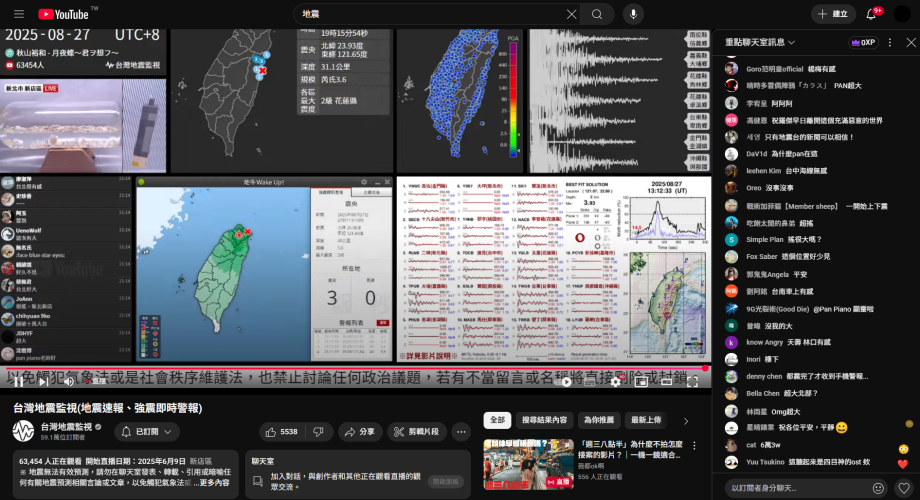
Task: Click the video title 台灣地震監視(地震速報、強震即時警報)
Action: (108, 408)
